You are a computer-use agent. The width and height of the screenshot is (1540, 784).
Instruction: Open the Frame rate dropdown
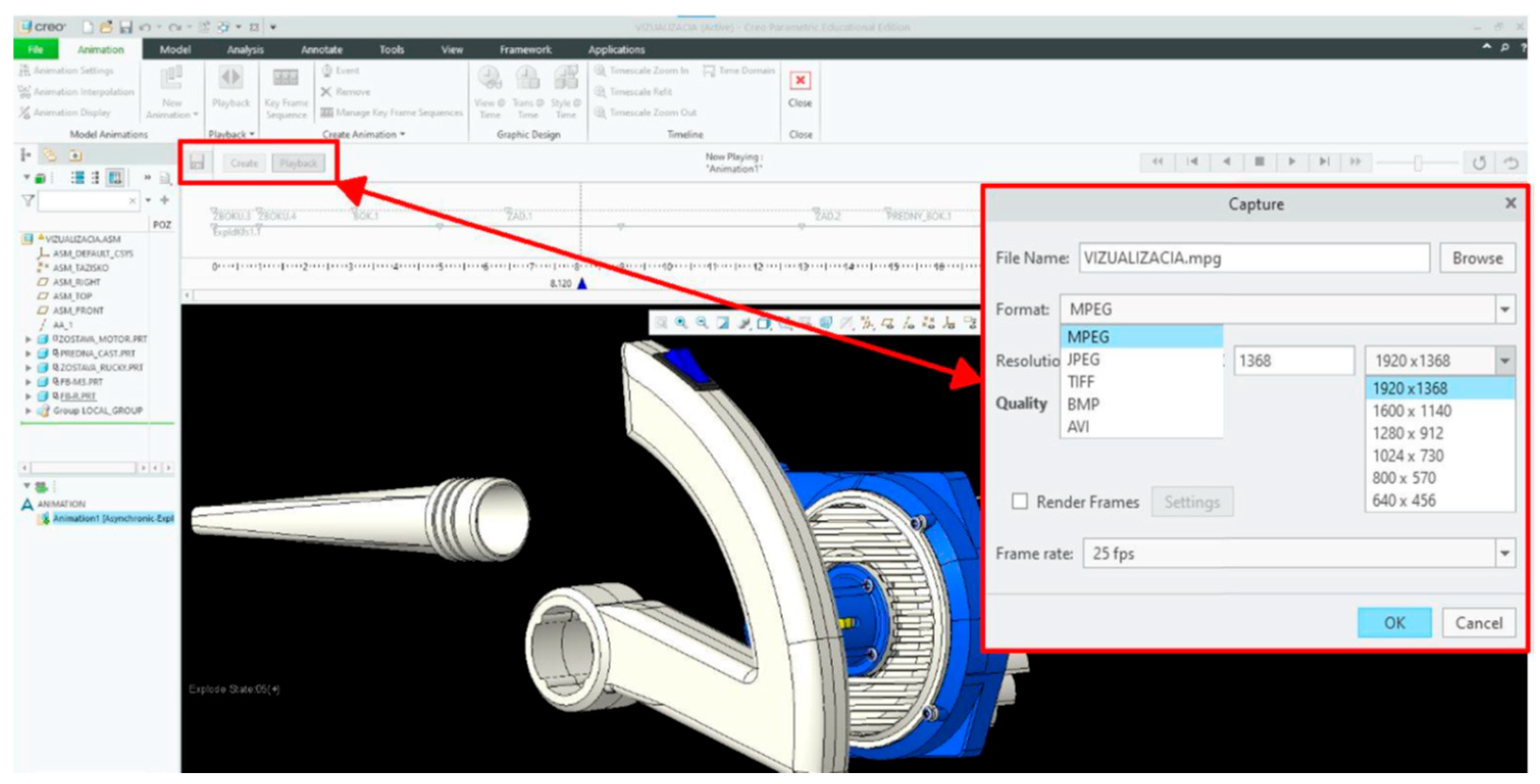pos(1504,554)
